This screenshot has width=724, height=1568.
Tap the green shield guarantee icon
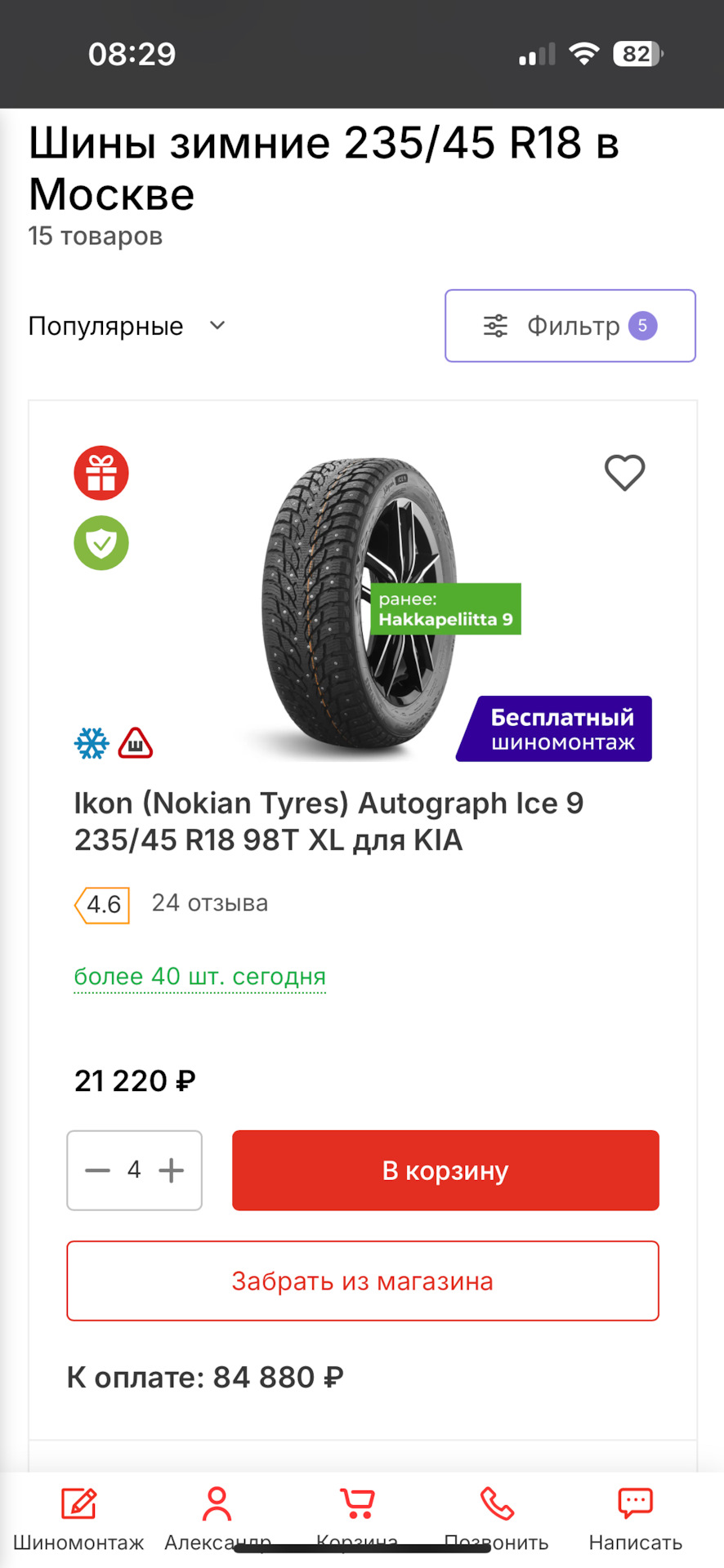tap(101, 543)
